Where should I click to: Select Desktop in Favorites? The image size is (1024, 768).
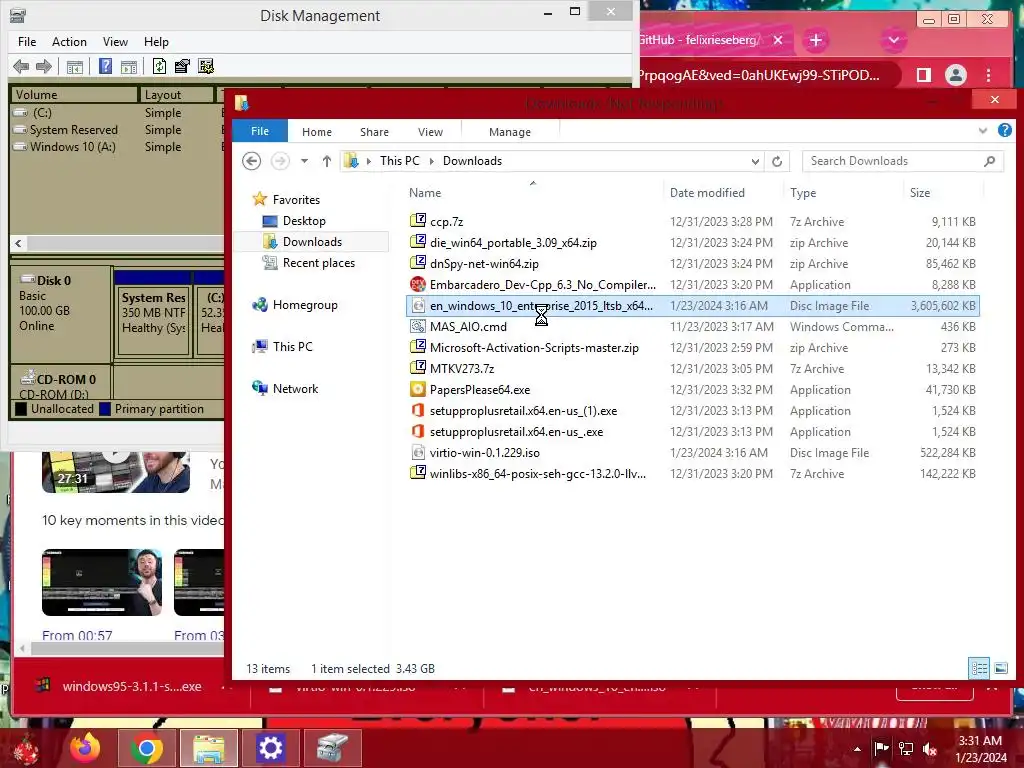[304, 221]
